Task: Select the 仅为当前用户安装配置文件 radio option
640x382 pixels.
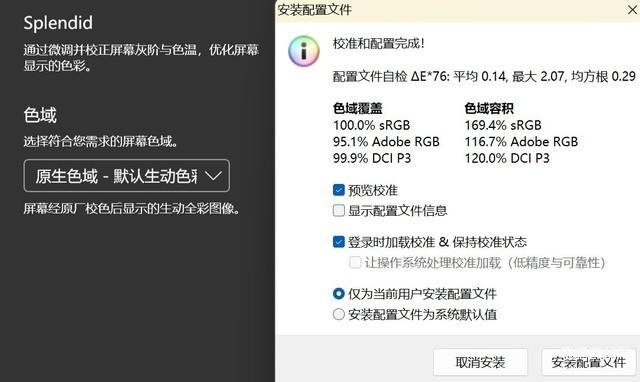Action: pyautogui.click(x=339, y=294)
